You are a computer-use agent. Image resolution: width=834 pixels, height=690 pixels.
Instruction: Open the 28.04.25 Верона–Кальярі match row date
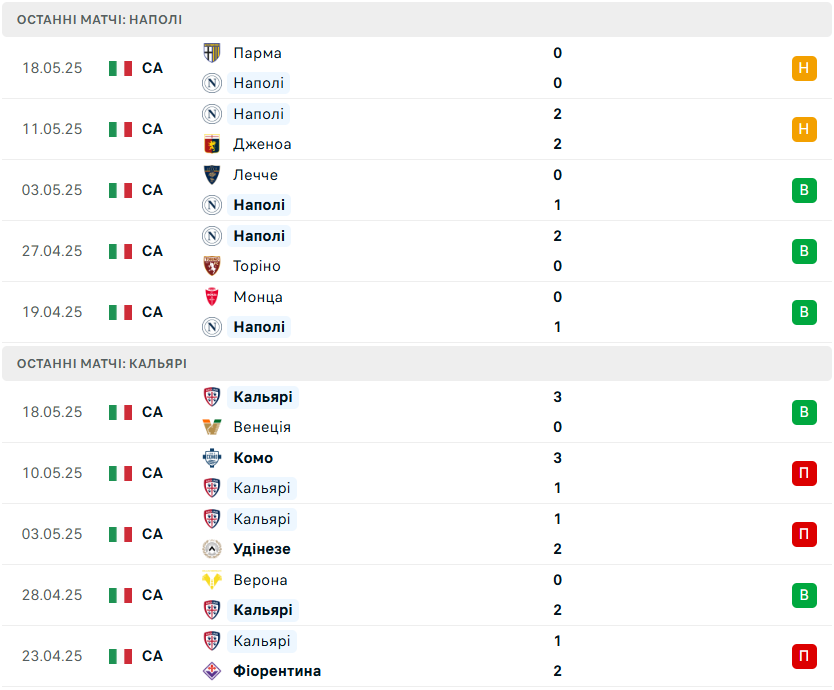pyautogui.click(x=52, y=595)
